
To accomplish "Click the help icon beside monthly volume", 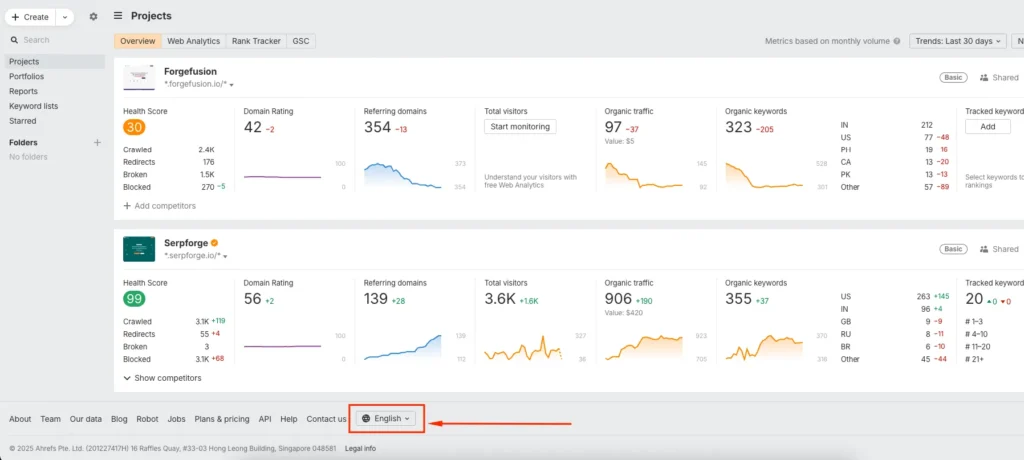I will coord(897,41).
